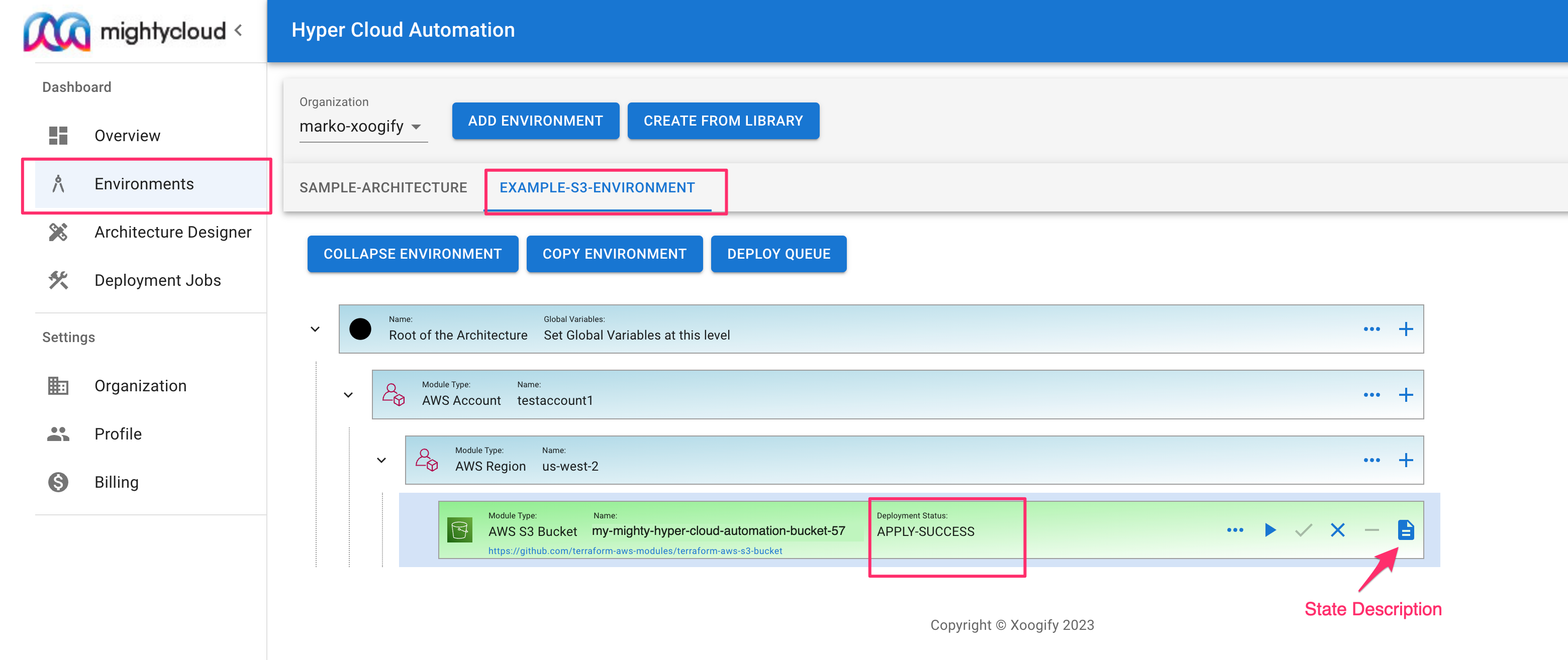Open Architecture Designer in sidebar
Screen dimensions: 1568x660
point(172,232)
